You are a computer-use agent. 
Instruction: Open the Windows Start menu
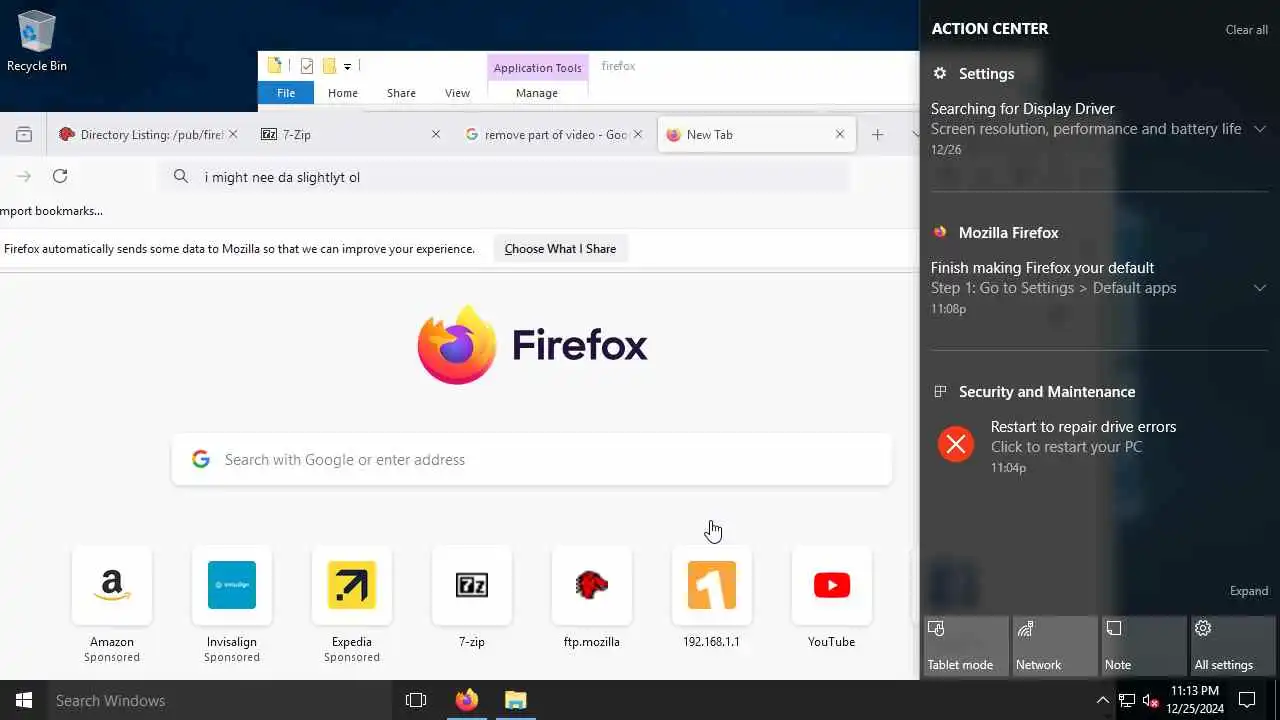pos(24,700)
